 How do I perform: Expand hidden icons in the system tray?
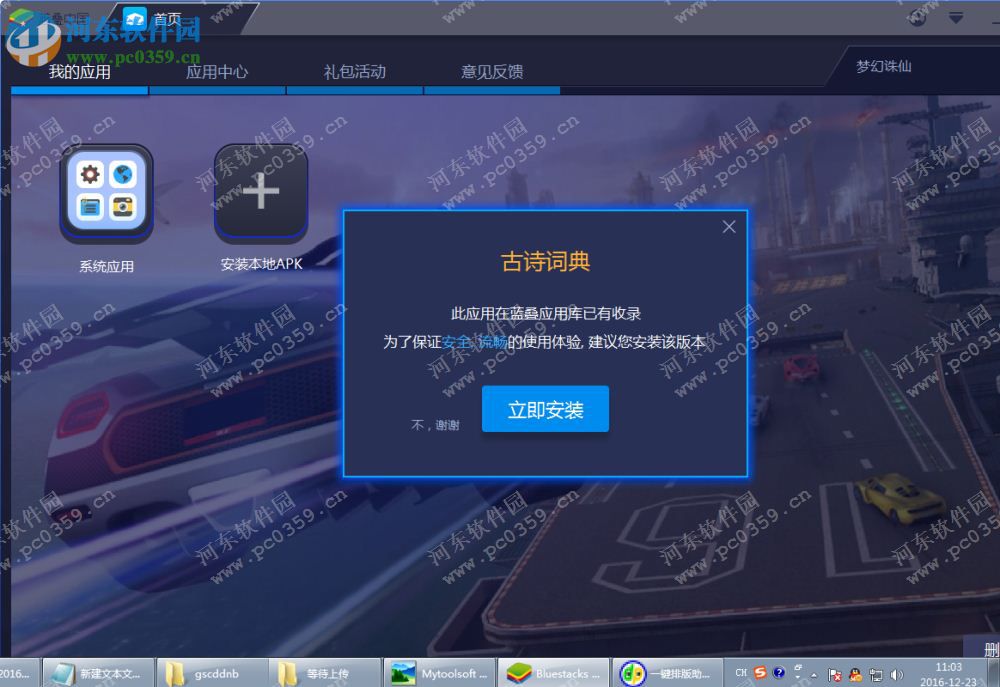[813, 675]
